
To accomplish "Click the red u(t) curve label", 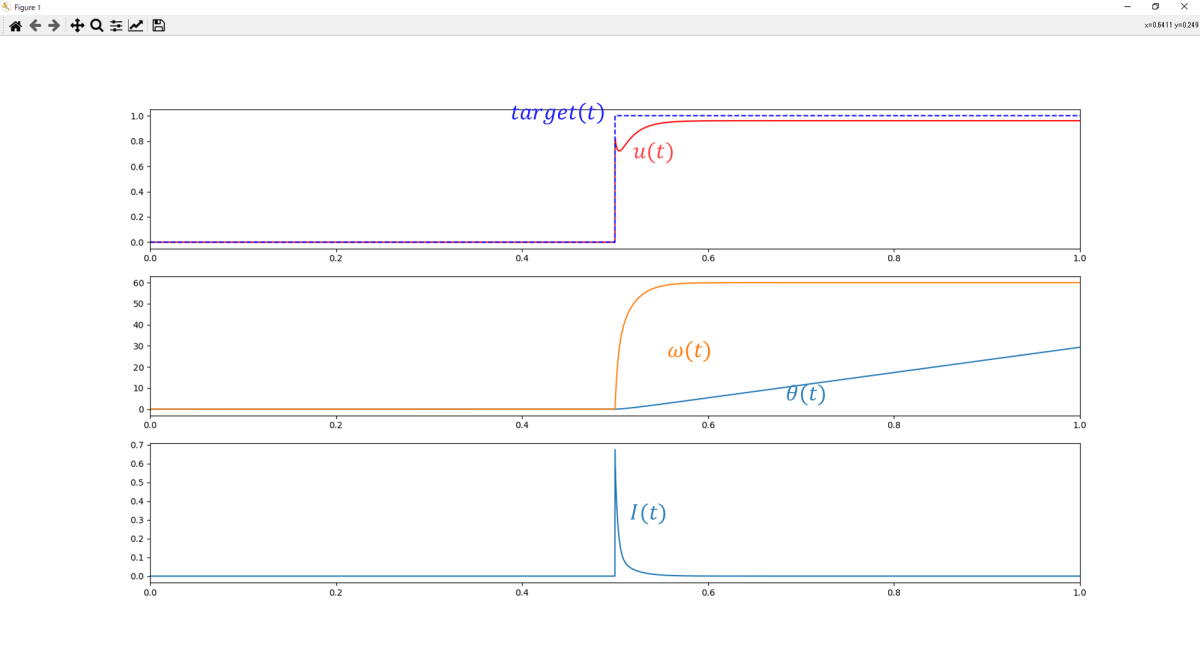I will [x=653, y=152].
